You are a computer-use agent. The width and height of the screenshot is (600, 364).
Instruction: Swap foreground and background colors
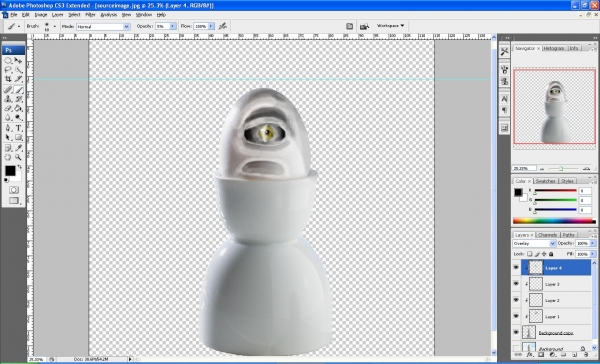[20, 167]
